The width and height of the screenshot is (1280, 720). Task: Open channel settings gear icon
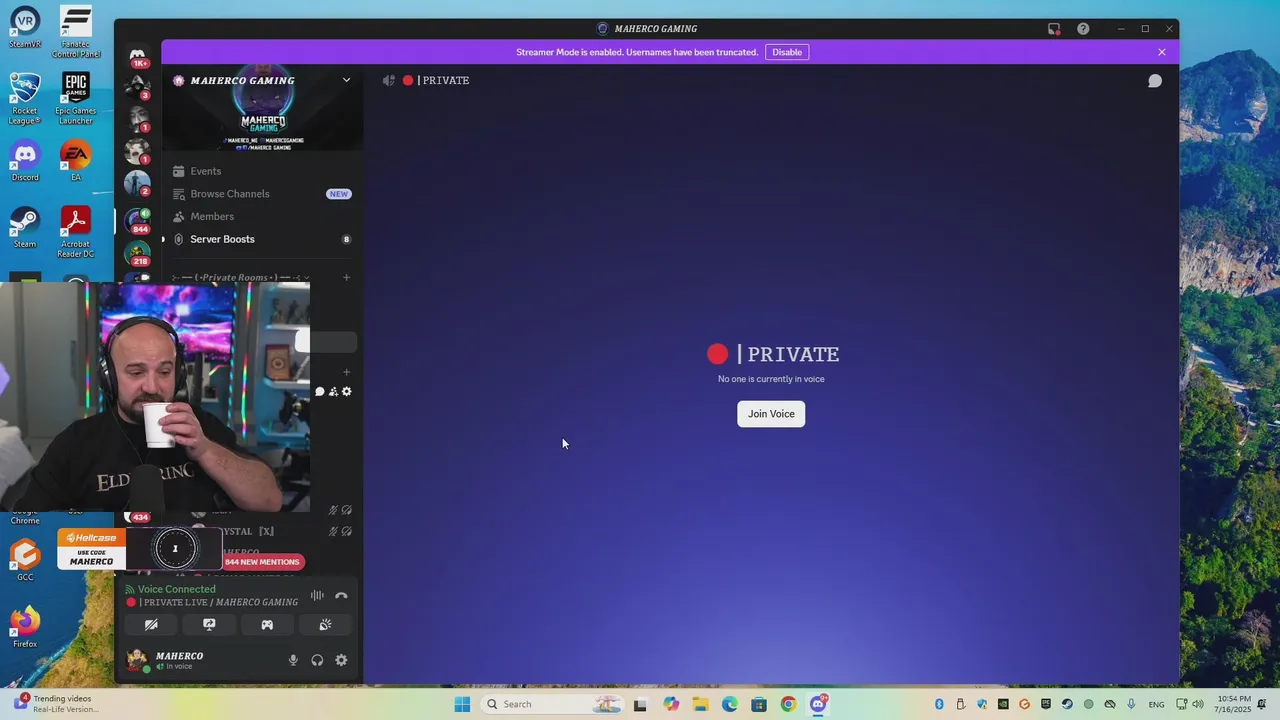(x=347, y=392)
